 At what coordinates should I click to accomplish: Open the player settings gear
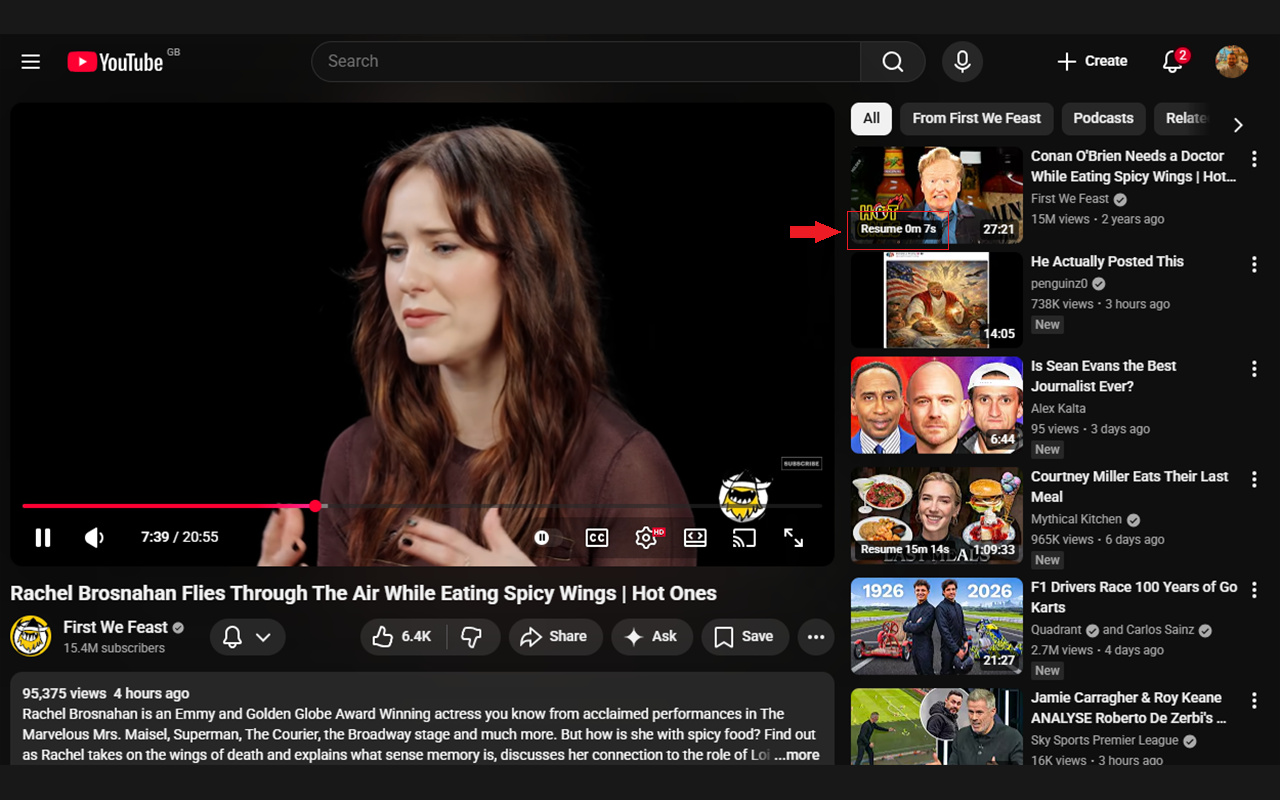click(x=647, y=538)
